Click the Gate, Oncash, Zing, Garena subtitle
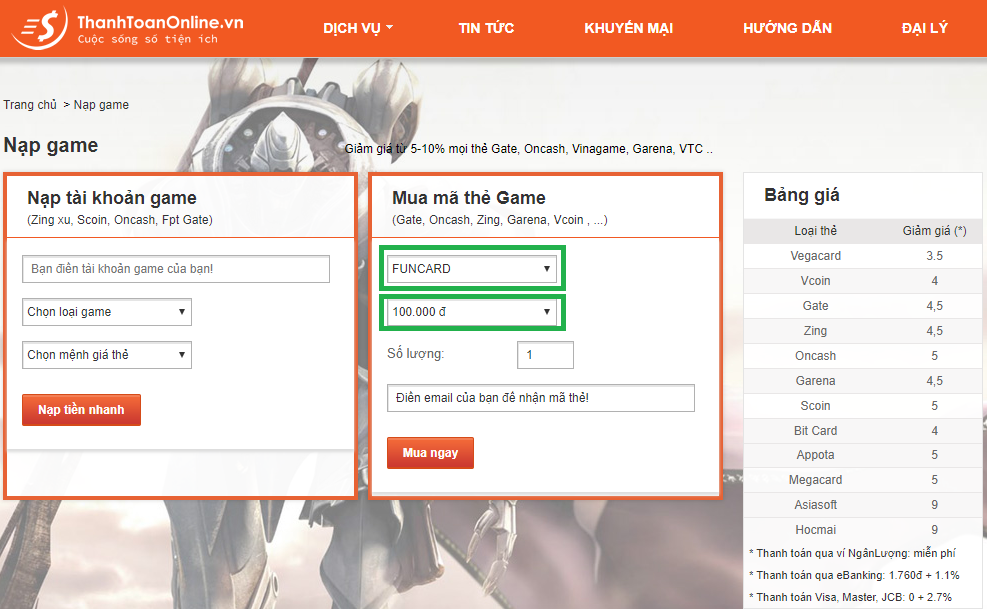Screen dimensions: 987x609 [x=500, y=220]
